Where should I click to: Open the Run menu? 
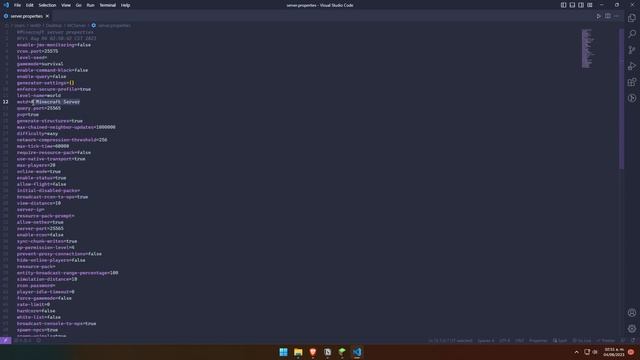[x=90, y=5]
